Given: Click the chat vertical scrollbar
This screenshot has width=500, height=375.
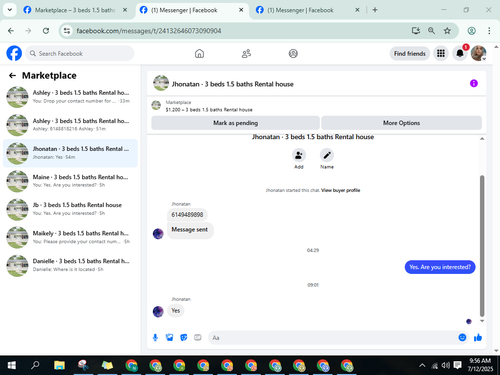Looking at the screenshot, I should click(482, 246).
